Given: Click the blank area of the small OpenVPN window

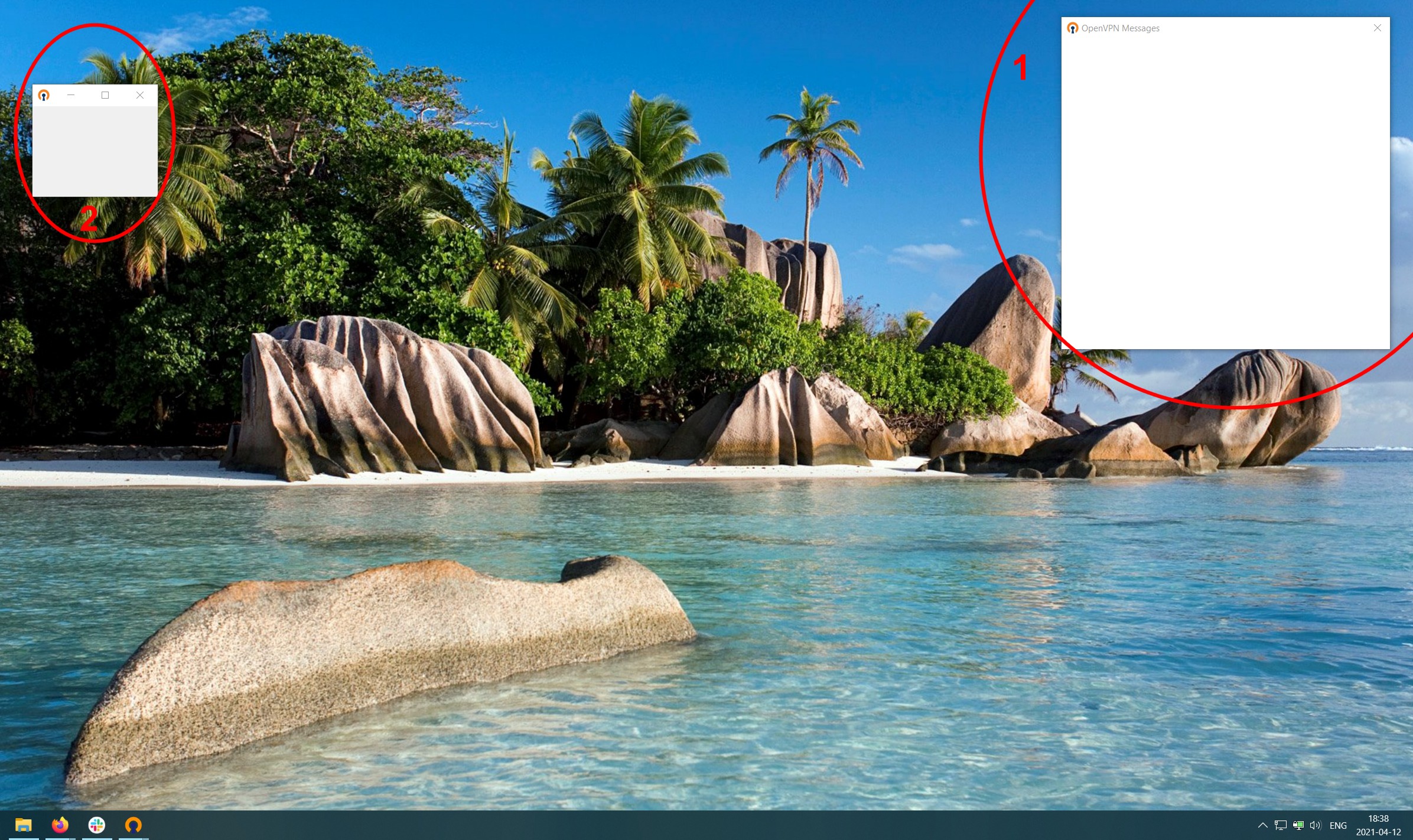Looking at the screenshot, I should click(95, 151).
